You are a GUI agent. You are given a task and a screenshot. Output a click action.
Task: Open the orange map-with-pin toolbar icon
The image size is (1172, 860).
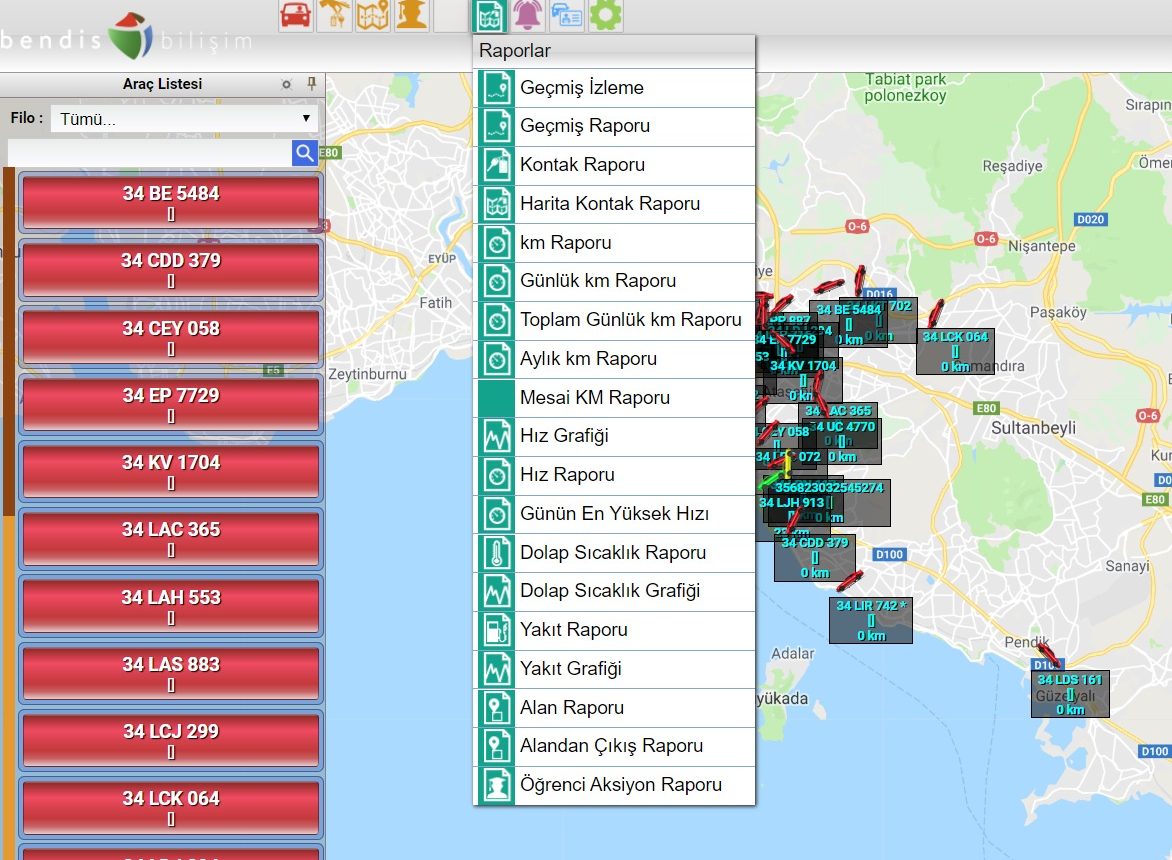pos(373,15)
